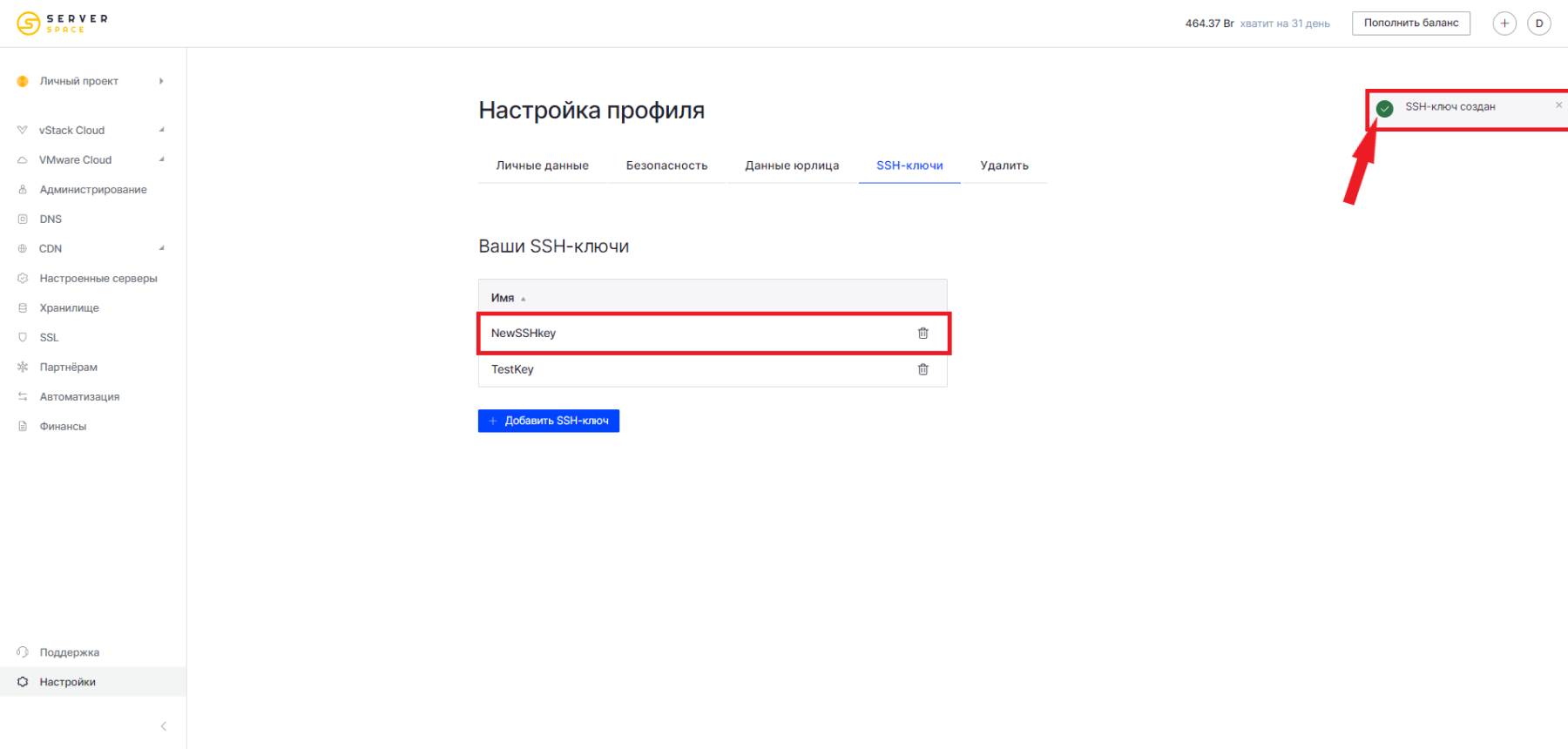Click the хватит на 31 день text
This screenshot has width=1568, height=749.
(x=1285, y=24)
